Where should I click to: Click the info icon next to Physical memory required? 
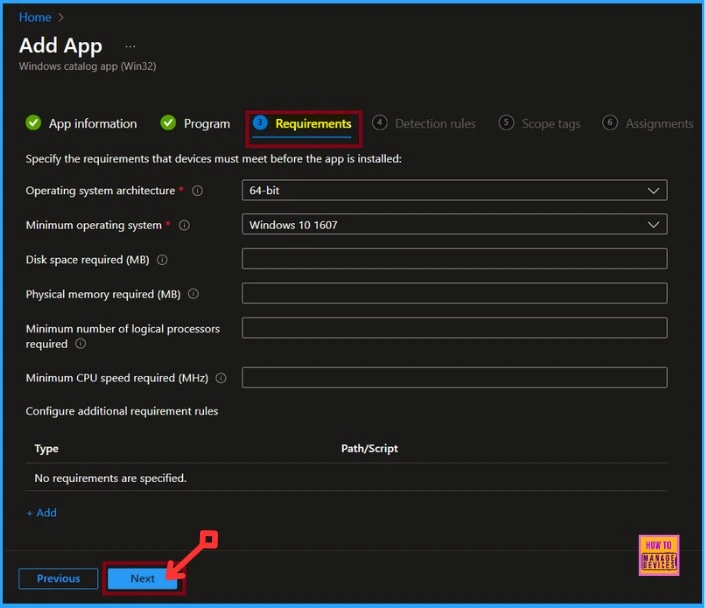click(193, 294)
